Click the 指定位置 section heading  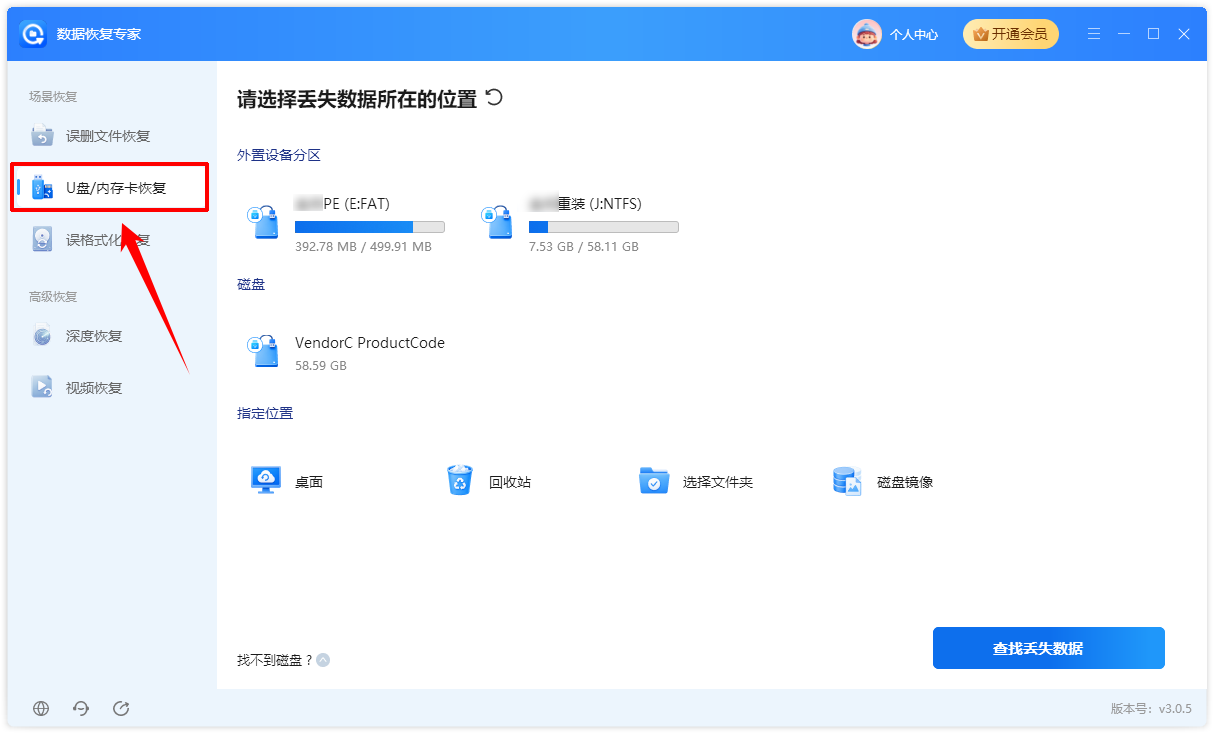265,413
